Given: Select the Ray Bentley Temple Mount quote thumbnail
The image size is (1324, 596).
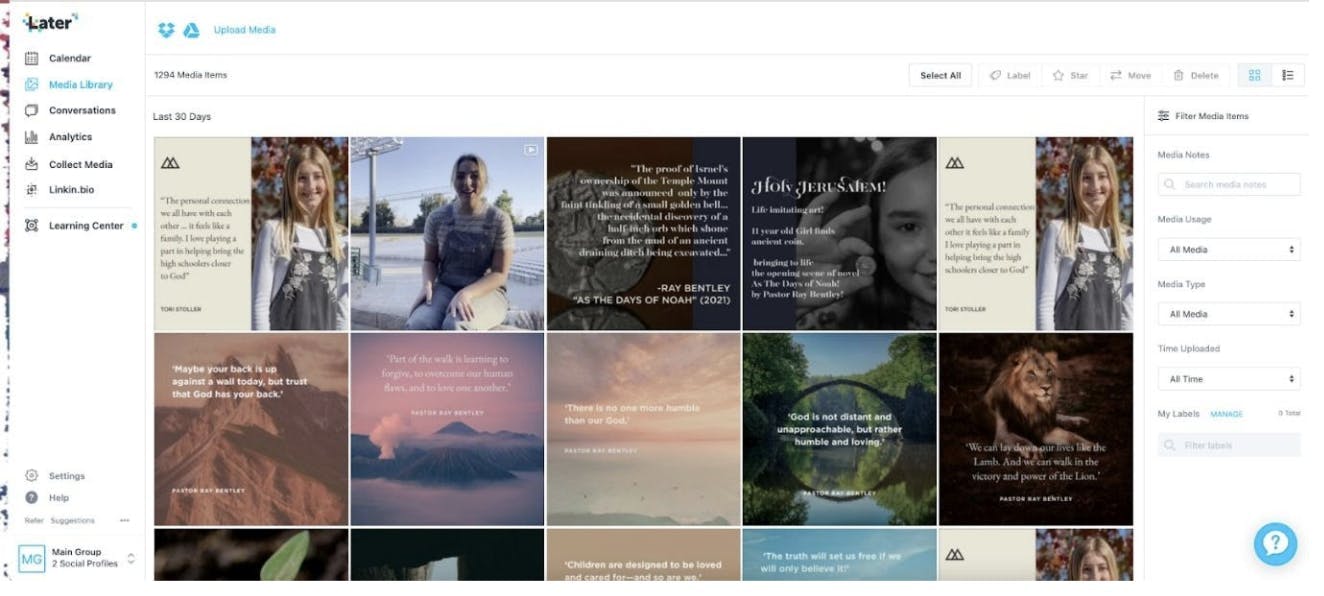Looking at the screenshot, I should point(643,233).
